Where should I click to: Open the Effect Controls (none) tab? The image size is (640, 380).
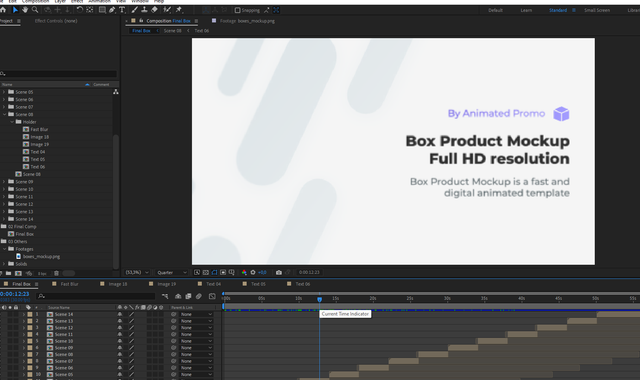coord(56,21)
